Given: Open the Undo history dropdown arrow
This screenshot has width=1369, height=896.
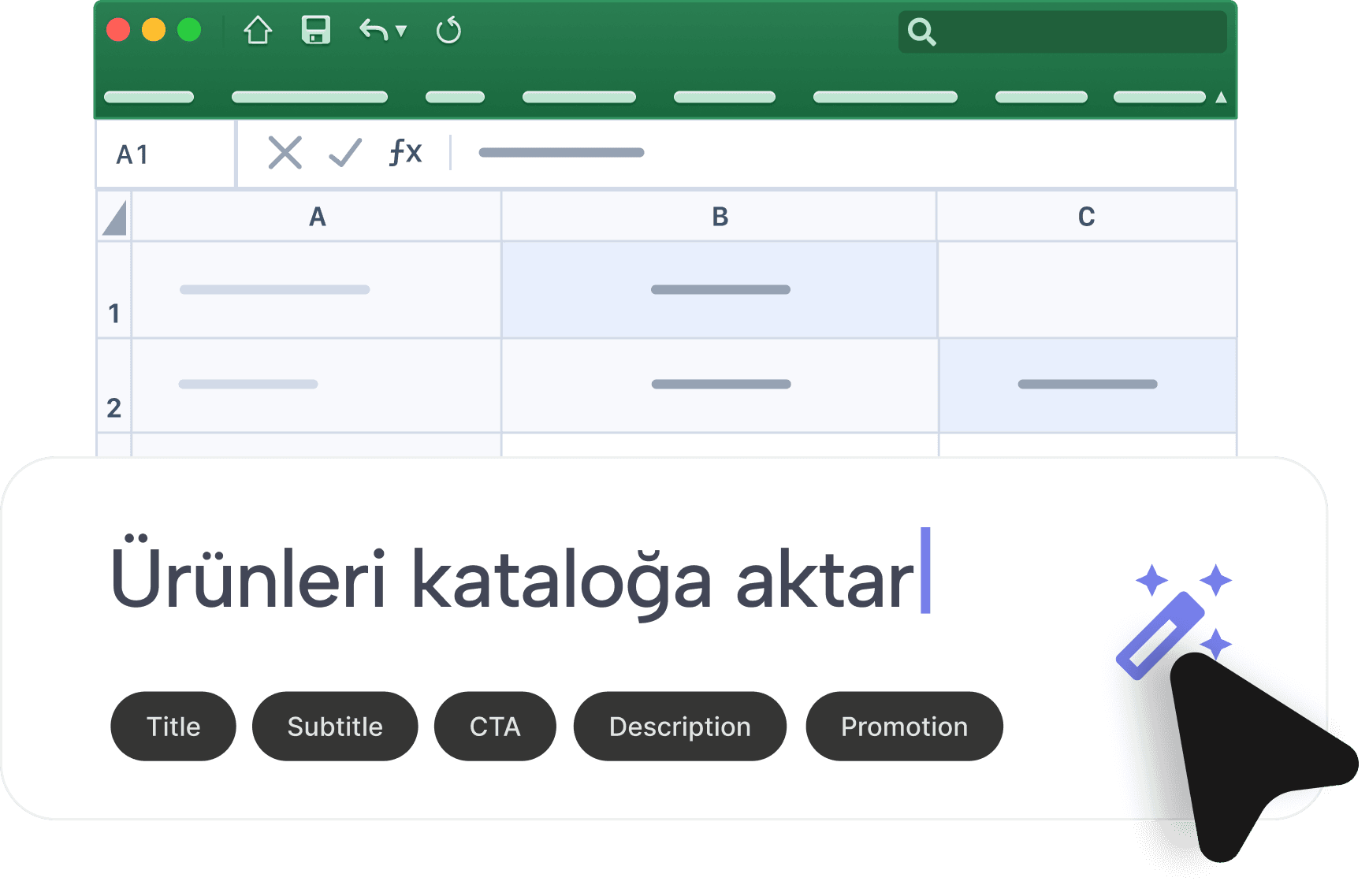Looking at the screenshot, I should coord(401,32).
